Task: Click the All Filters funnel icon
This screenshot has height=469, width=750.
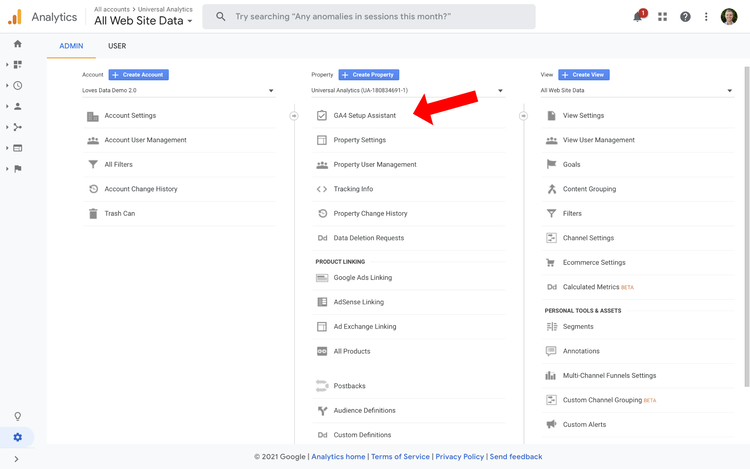Action: coord(93,164)
